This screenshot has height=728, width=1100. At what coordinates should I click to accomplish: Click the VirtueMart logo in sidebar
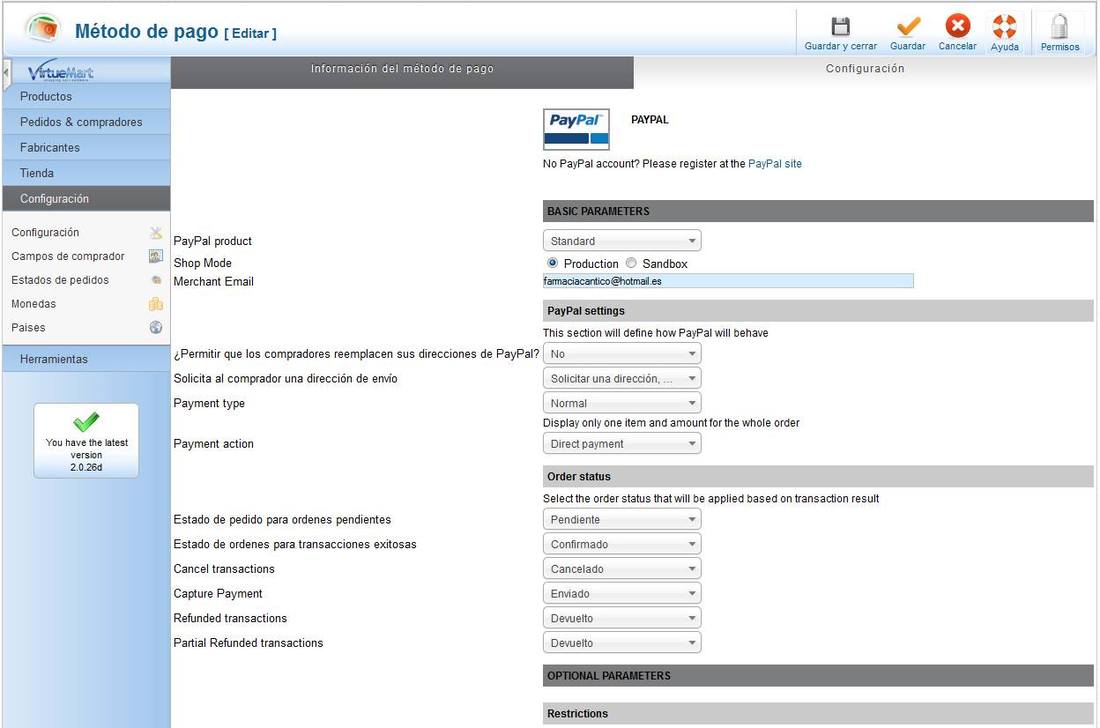[60, 72]
